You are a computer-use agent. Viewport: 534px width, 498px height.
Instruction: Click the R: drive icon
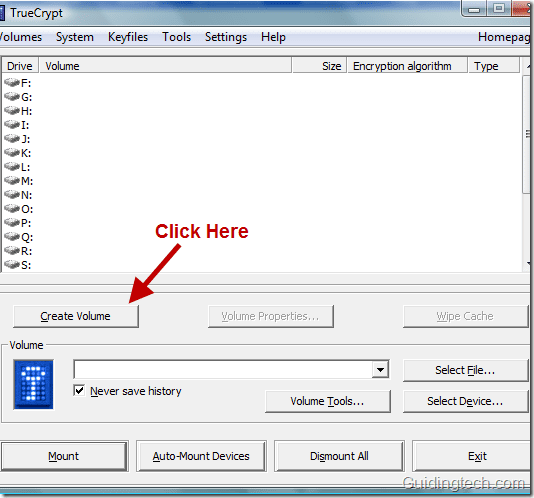click(x=12, y=251)
